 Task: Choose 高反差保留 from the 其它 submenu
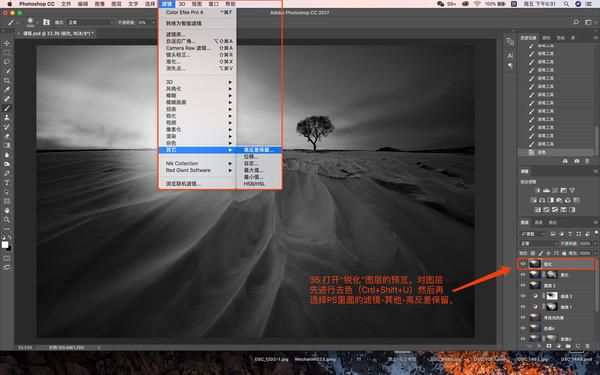tap(259, 150)
